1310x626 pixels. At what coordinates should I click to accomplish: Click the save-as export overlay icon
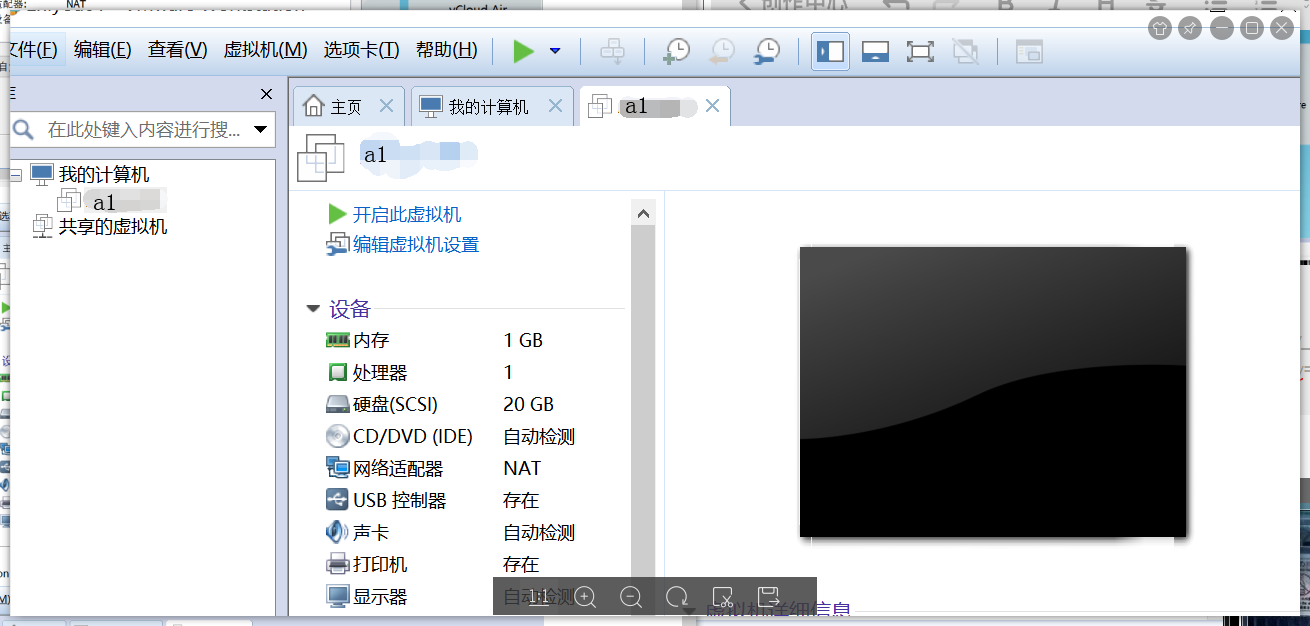tap(768, 597)
